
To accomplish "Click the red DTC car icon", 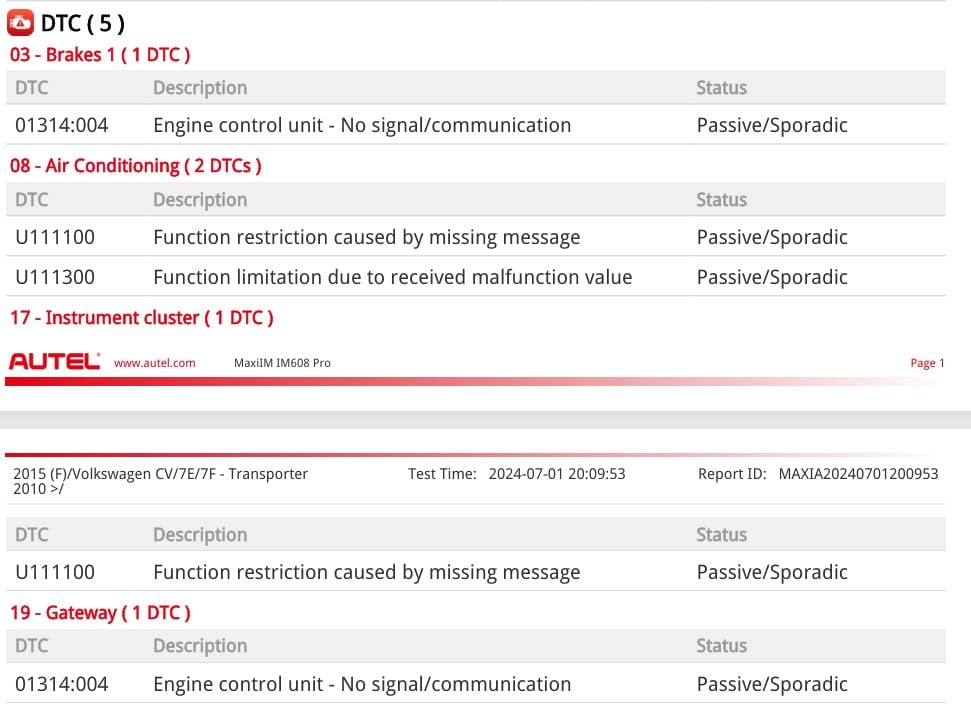I will pyautogui.click(x=20, y=22).
